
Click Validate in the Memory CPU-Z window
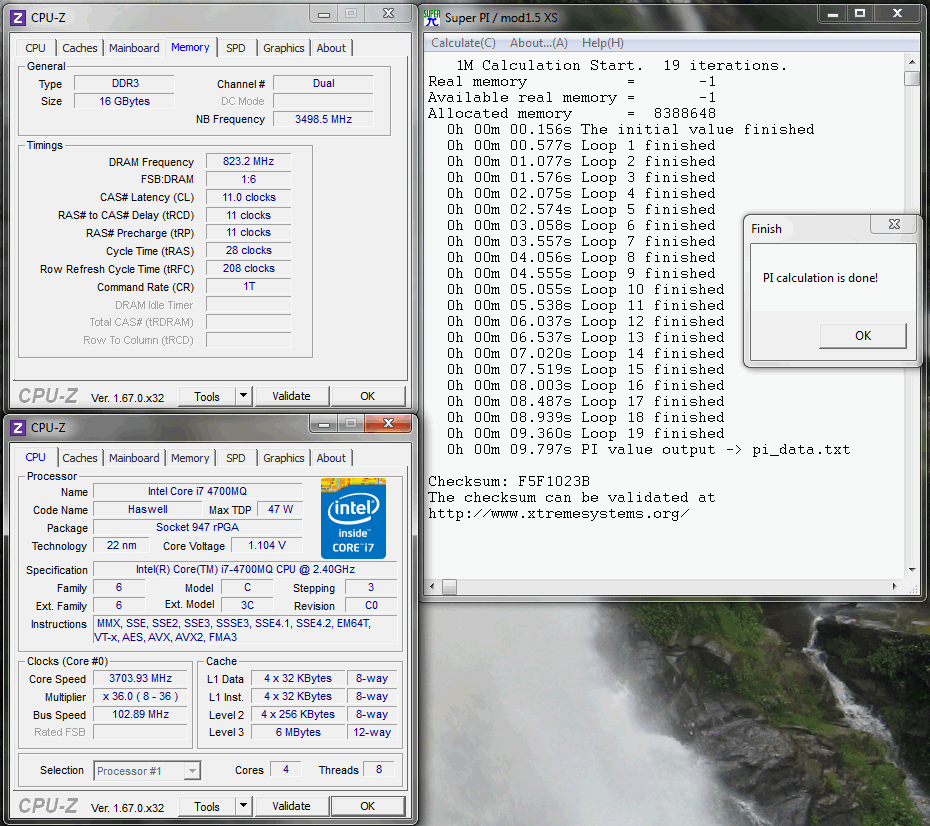coord(291,396)
